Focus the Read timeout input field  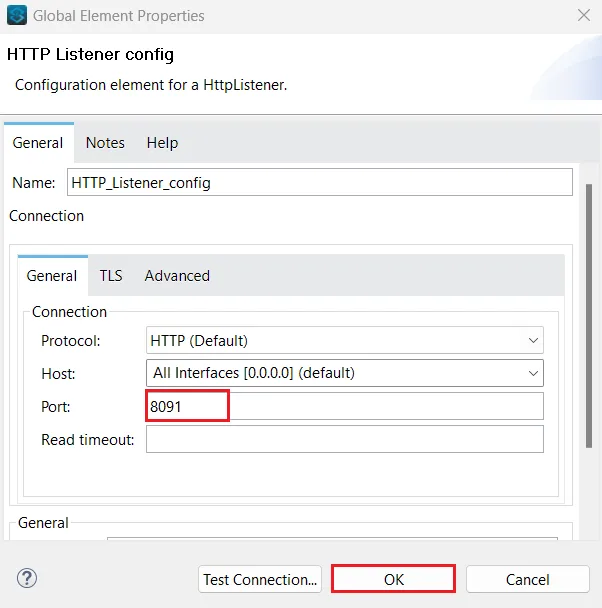345,439
